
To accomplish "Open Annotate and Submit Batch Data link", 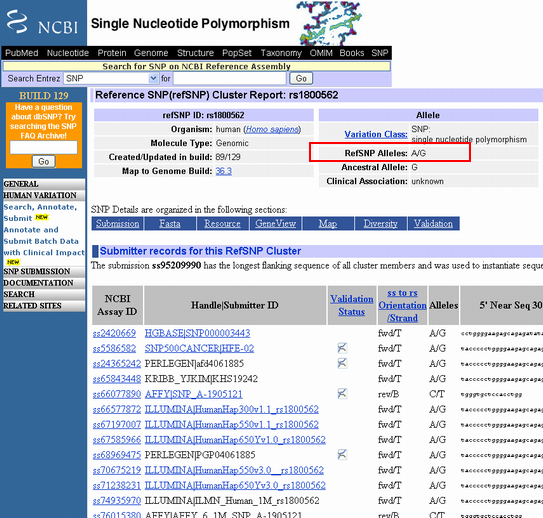I will (x=44, y=241).
